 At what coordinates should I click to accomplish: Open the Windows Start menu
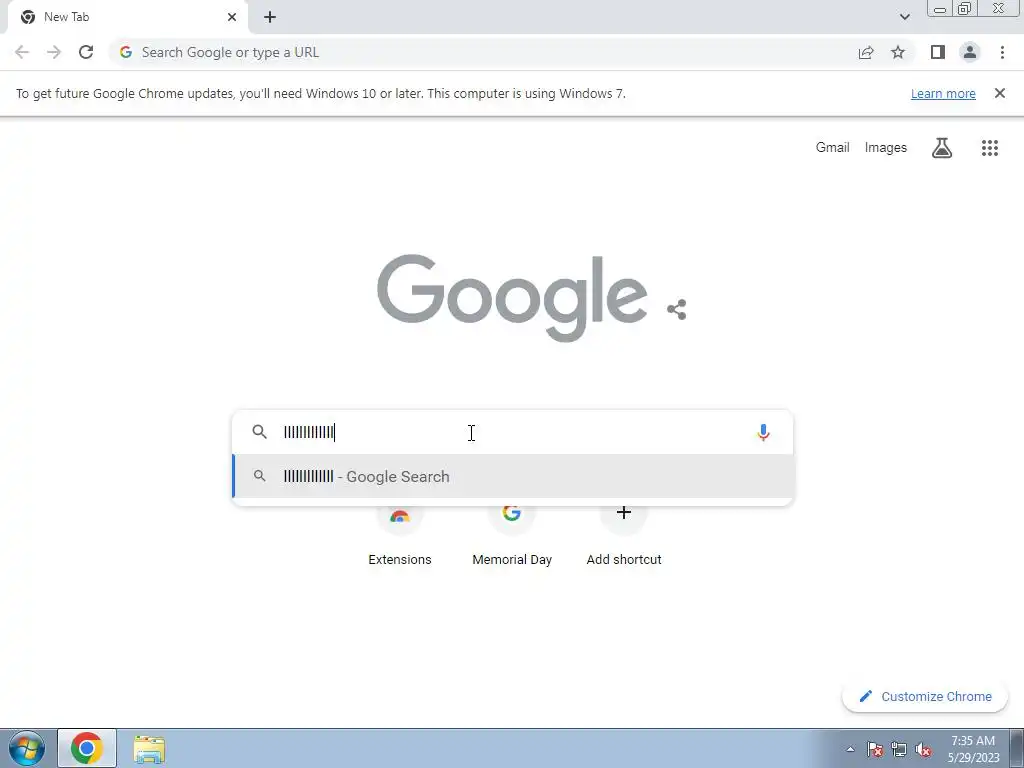(27, 748)
